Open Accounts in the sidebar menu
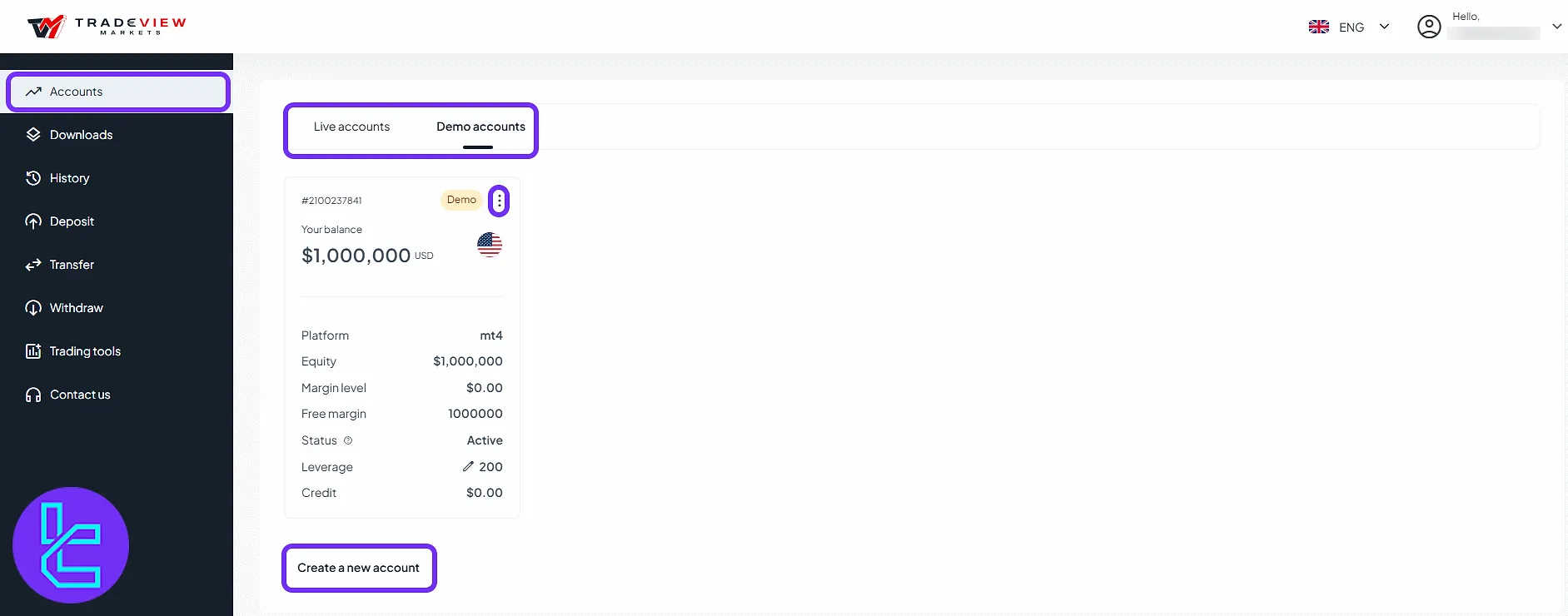1568x616 pixels. [118, 92]
